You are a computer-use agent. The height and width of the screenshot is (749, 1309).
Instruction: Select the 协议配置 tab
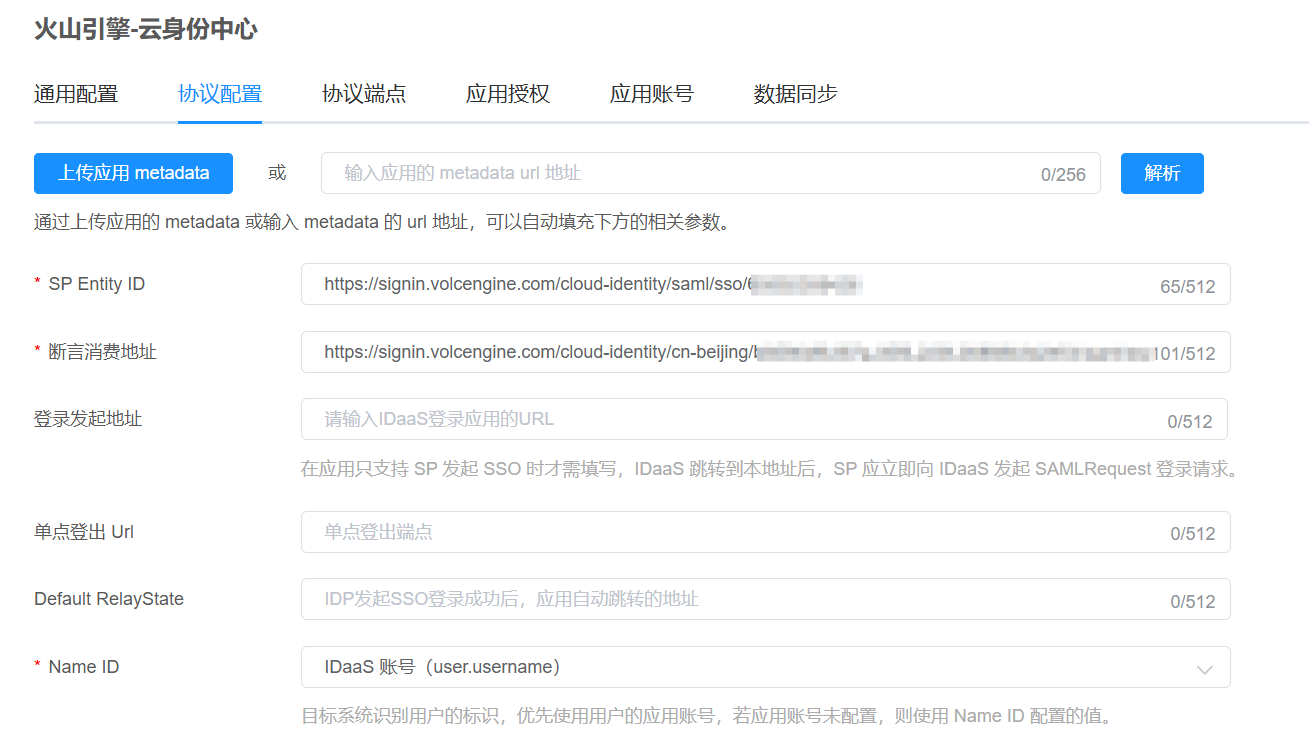coord(220,94)
